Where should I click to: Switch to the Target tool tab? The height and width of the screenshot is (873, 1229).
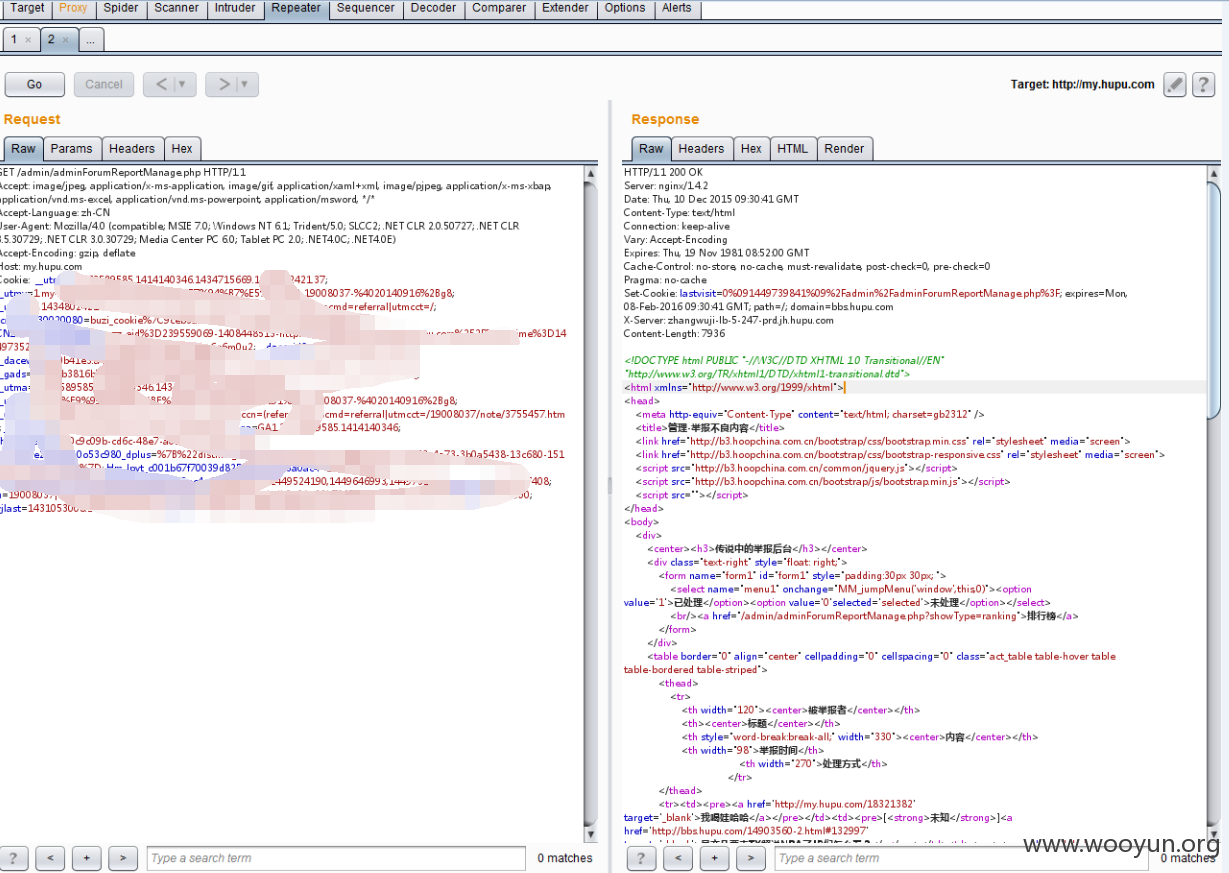tap(27, 8)
